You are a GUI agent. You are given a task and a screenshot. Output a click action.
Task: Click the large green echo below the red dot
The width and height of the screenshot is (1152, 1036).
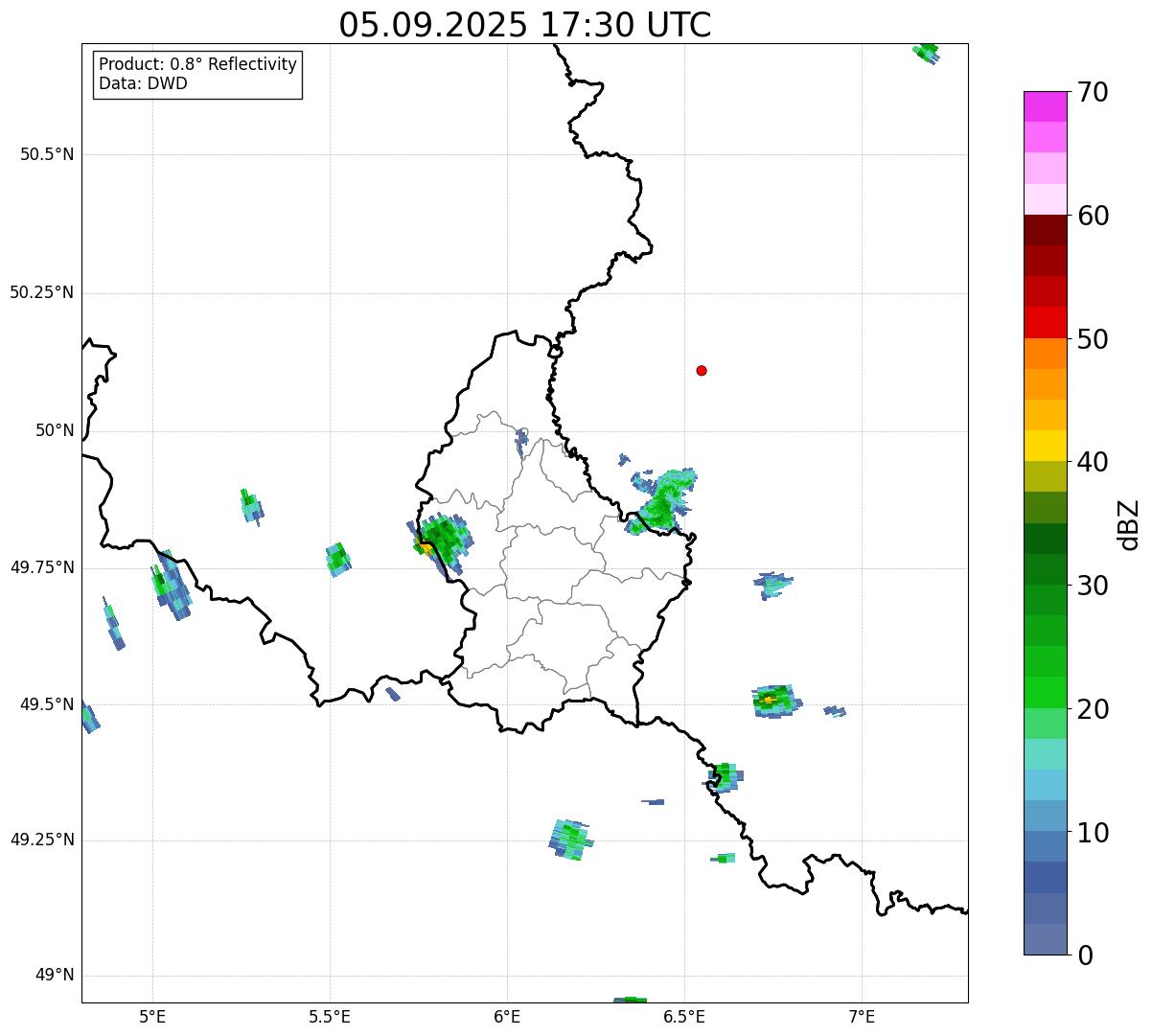coord(663,501)
